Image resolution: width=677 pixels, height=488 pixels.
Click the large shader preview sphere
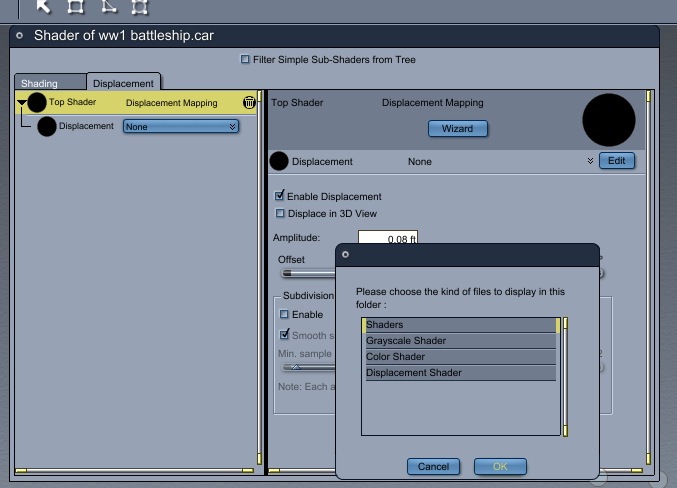tap(609, 121)
